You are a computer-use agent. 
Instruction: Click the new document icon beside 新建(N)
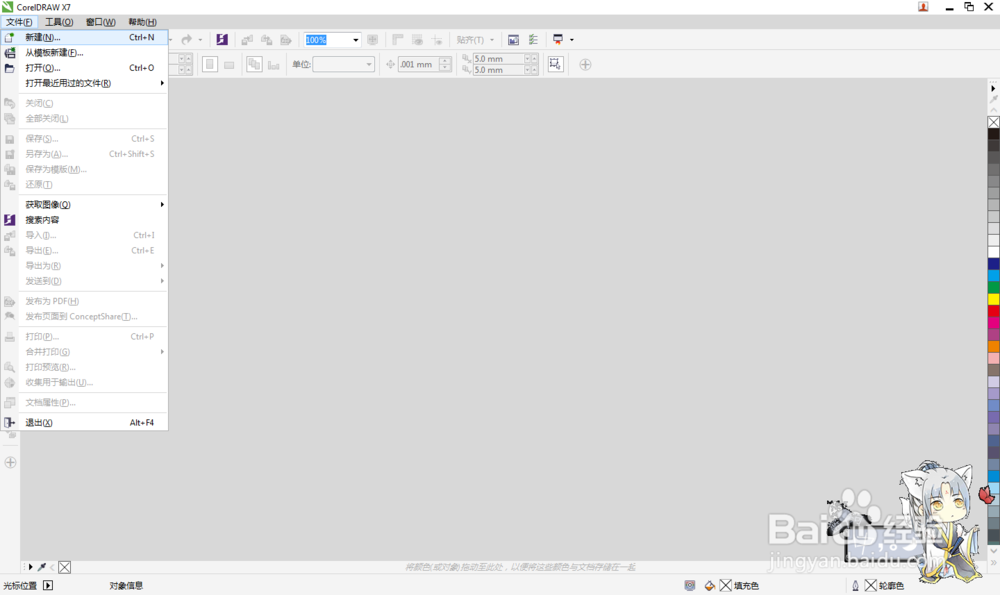coord(9,38)
